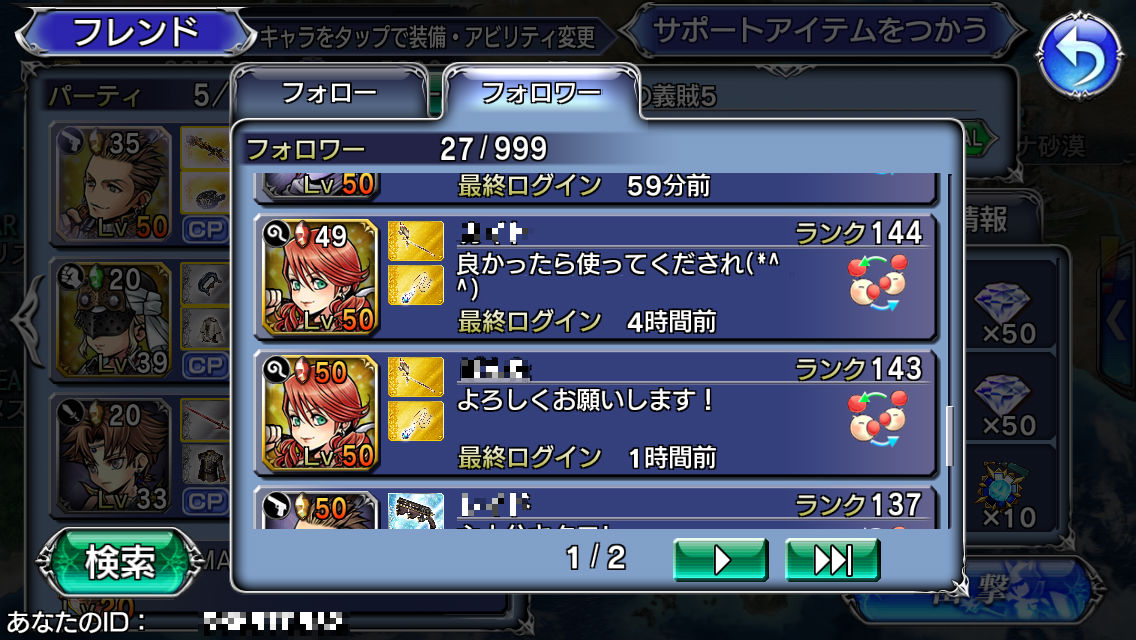The width and height of the screenshot is (1136, 640).
Task: Tap moogle follow icon on rank 144 entry
Action: [x=877, y=281]
